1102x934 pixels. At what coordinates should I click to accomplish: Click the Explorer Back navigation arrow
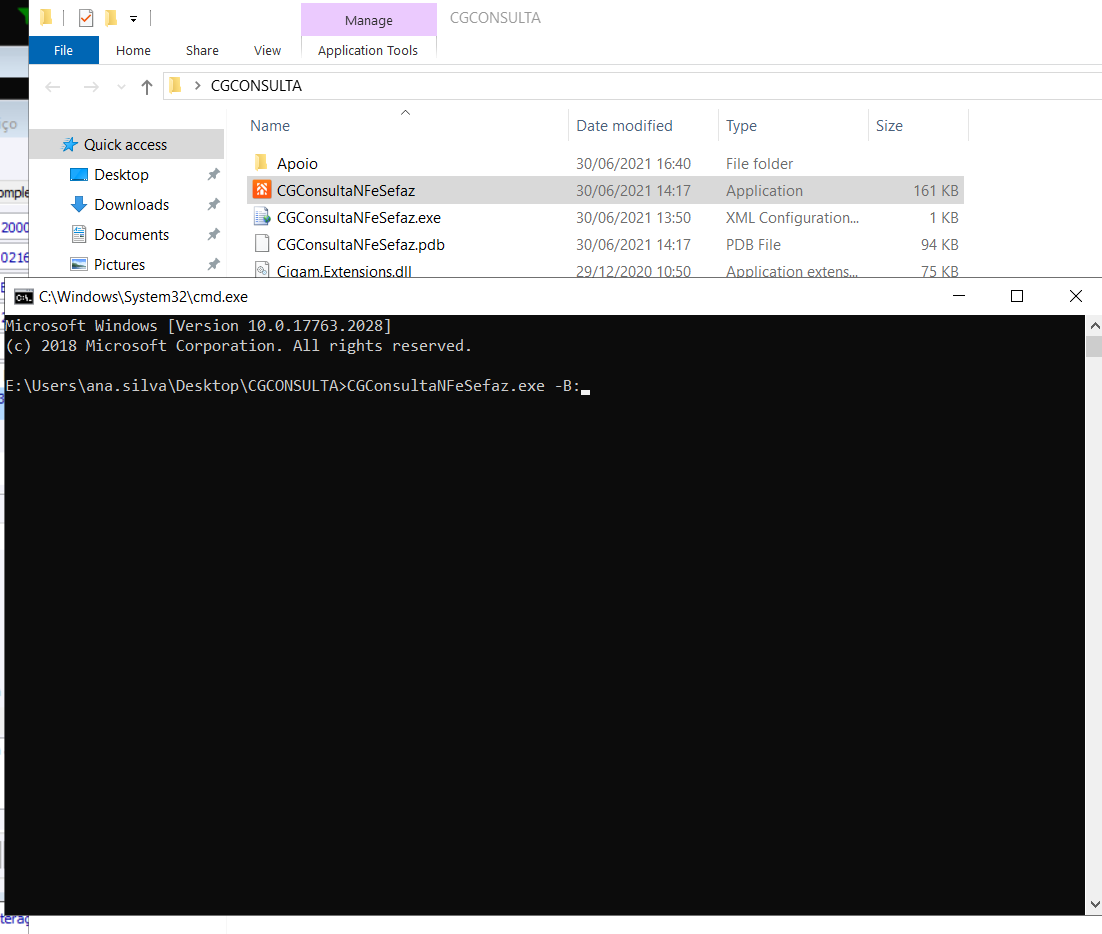click(x=53, y=87)
